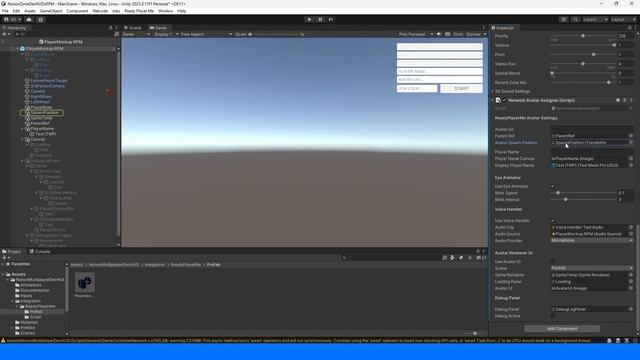Screen dimensions: 640x360
Task: Click the START button in the game view
Action: coord(461,89)
